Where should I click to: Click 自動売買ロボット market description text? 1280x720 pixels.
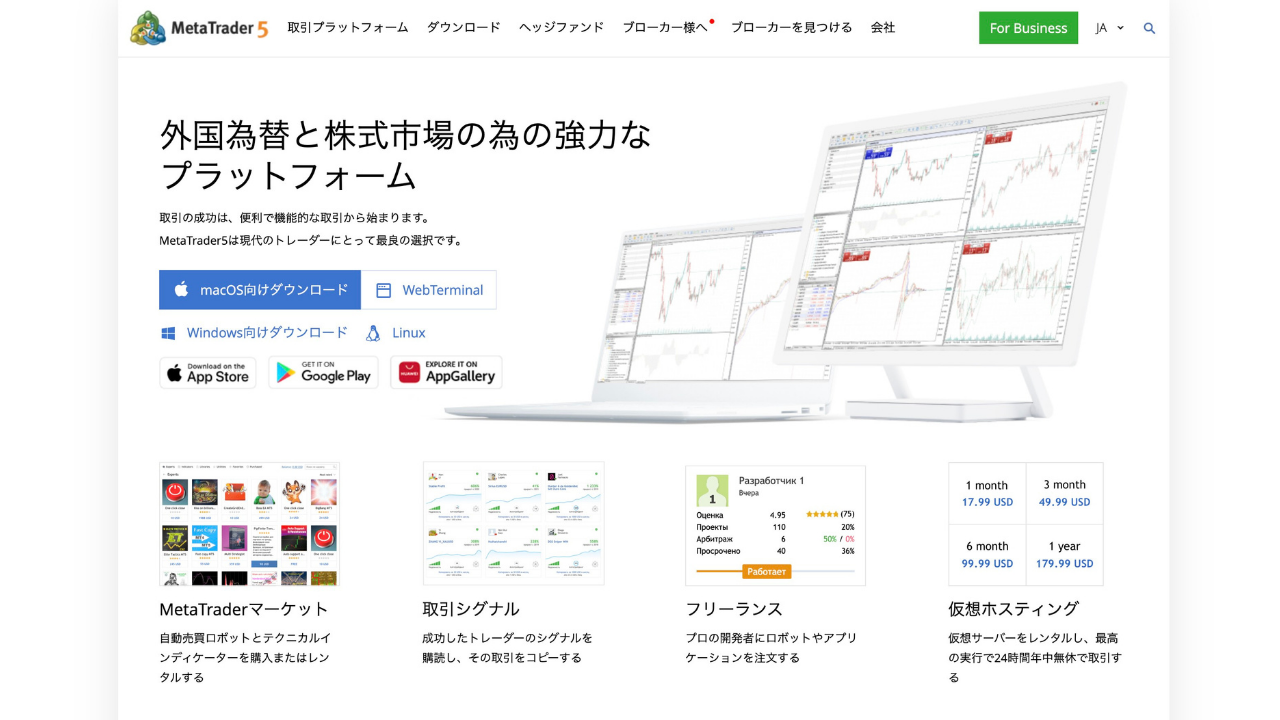(x=245, y=657)
